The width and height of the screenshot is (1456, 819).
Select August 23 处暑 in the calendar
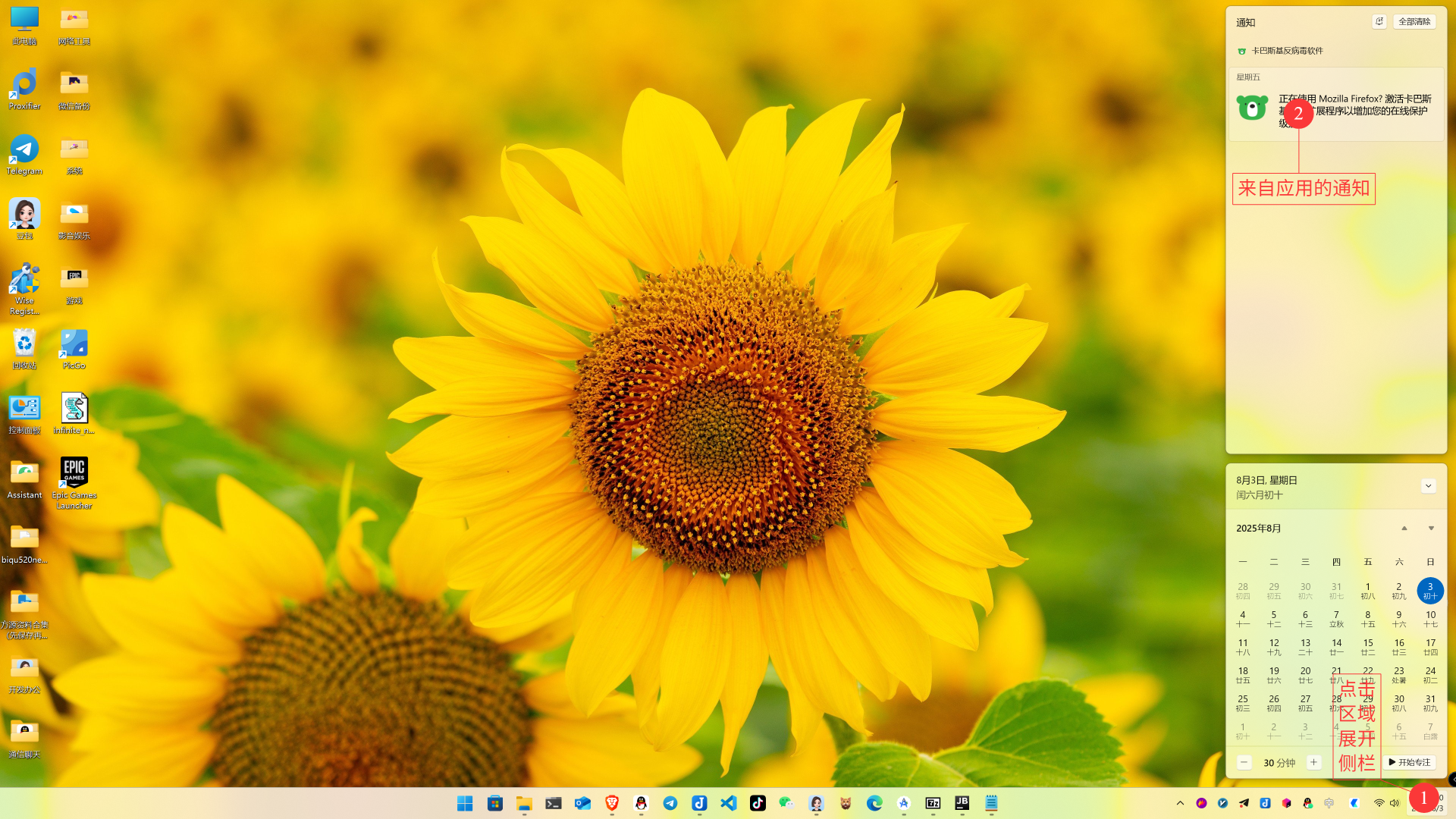coord(1398,674)
